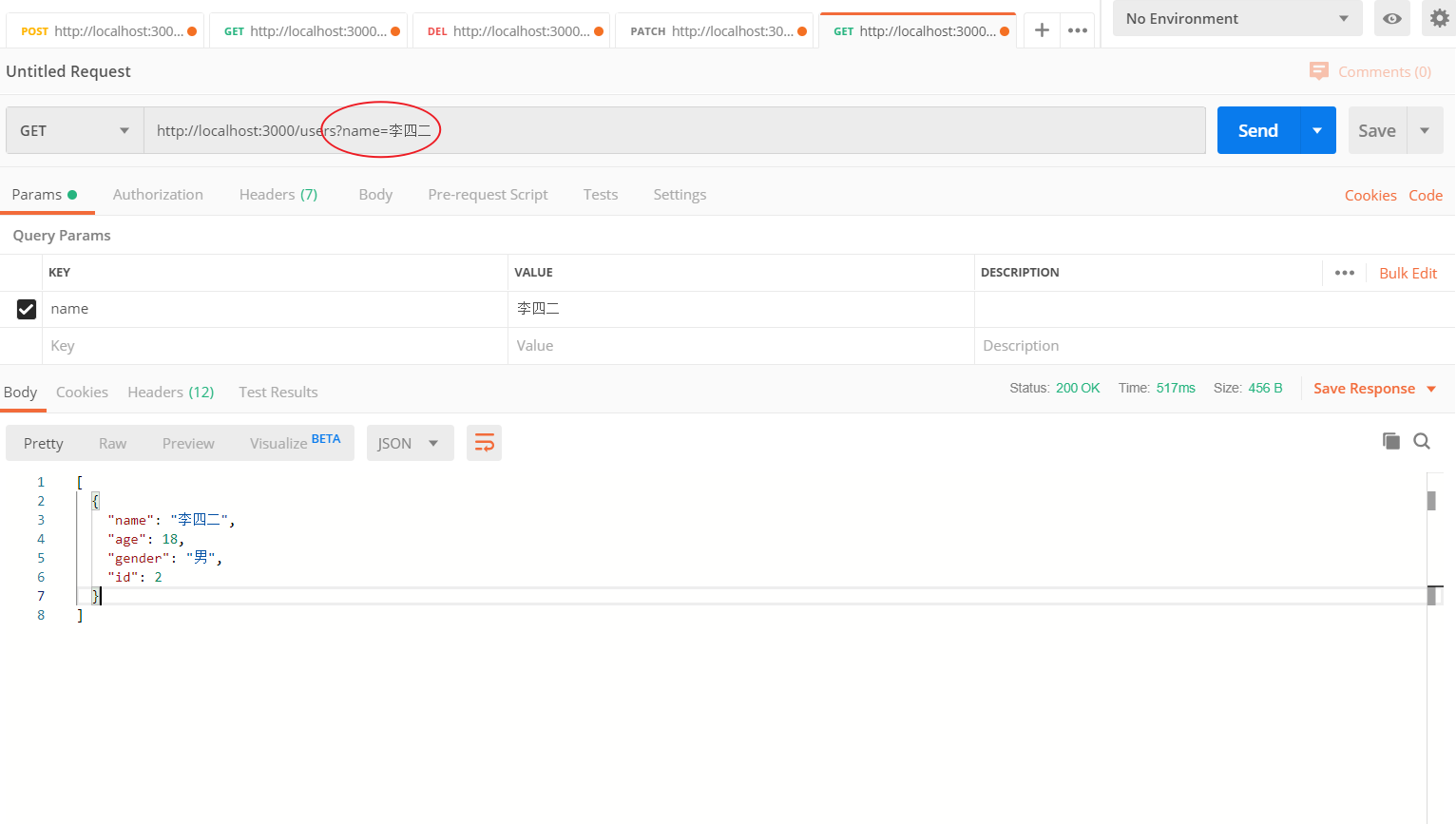Toggle word wrap icon in response toolbar
This screenshot has width=1456, height=824.
485,443
